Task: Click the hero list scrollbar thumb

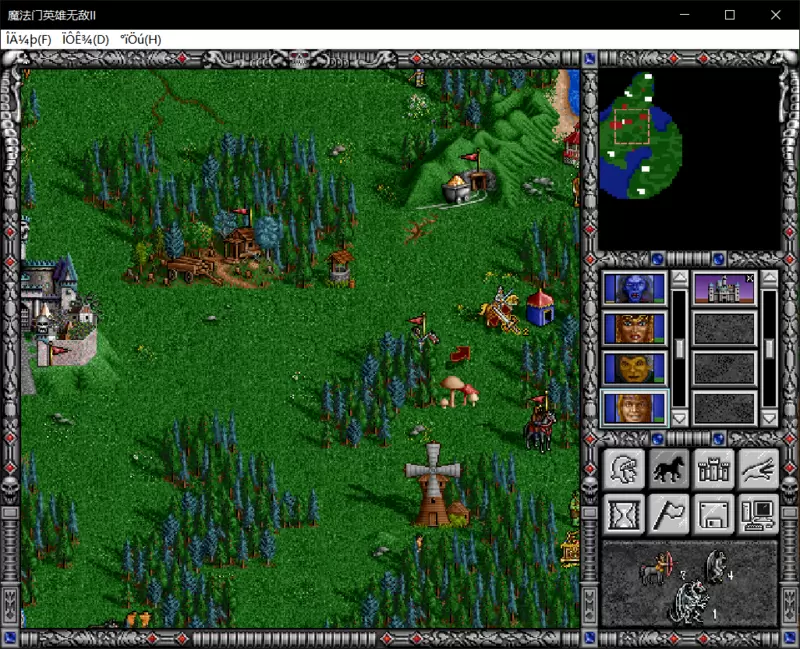Action: point(679,349)
